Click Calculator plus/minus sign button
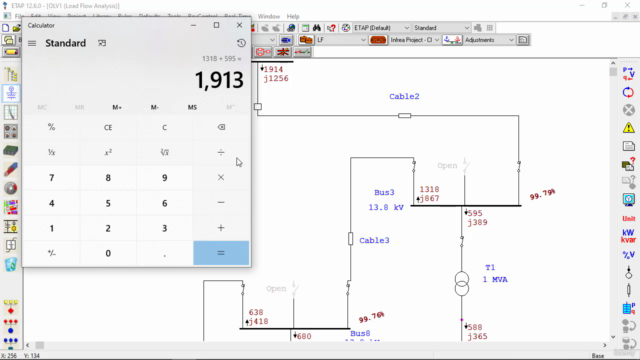Viewport: 640px width, 360px height. 51,253
